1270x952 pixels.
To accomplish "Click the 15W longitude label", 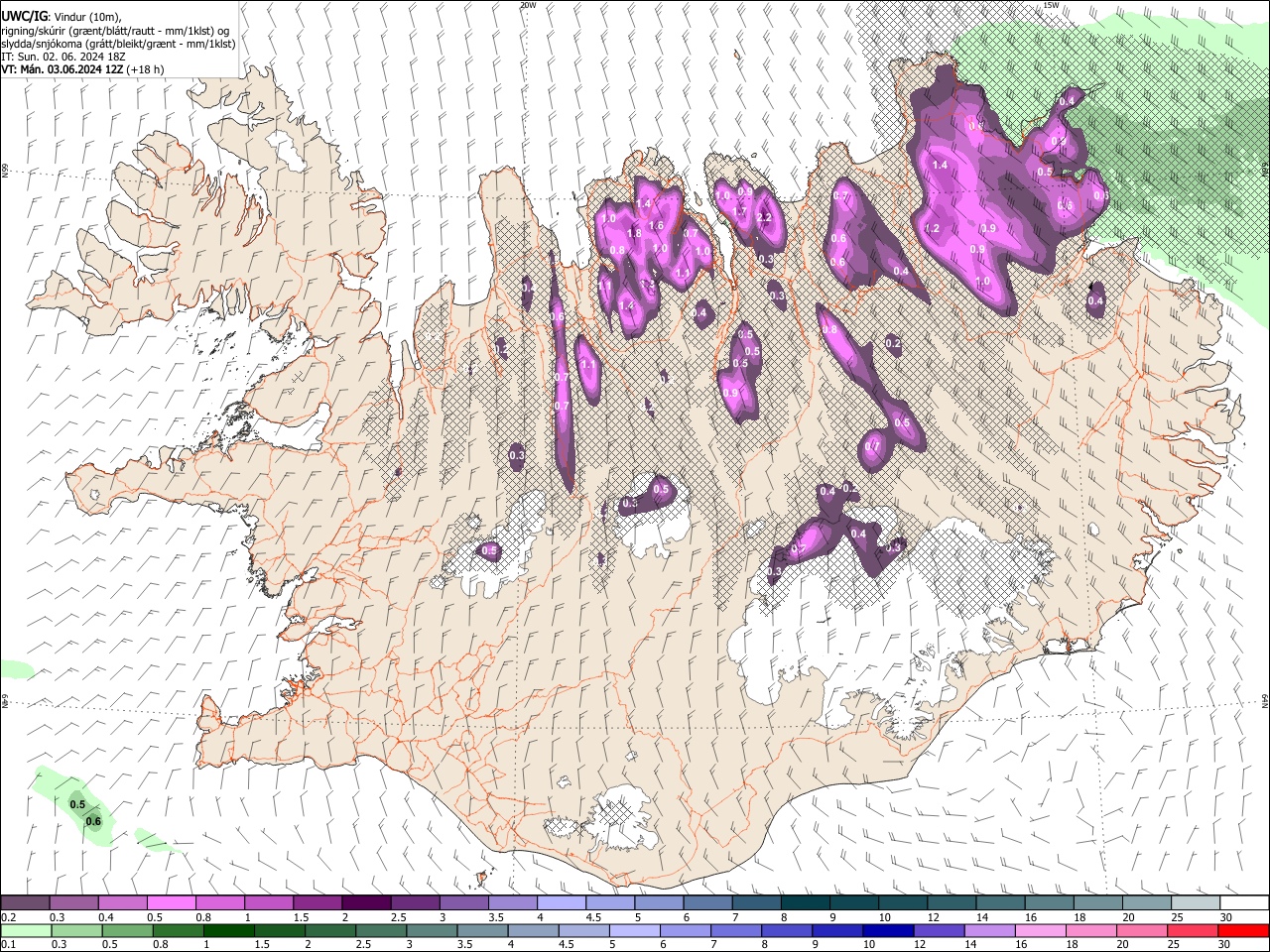I will point(1051,5).
